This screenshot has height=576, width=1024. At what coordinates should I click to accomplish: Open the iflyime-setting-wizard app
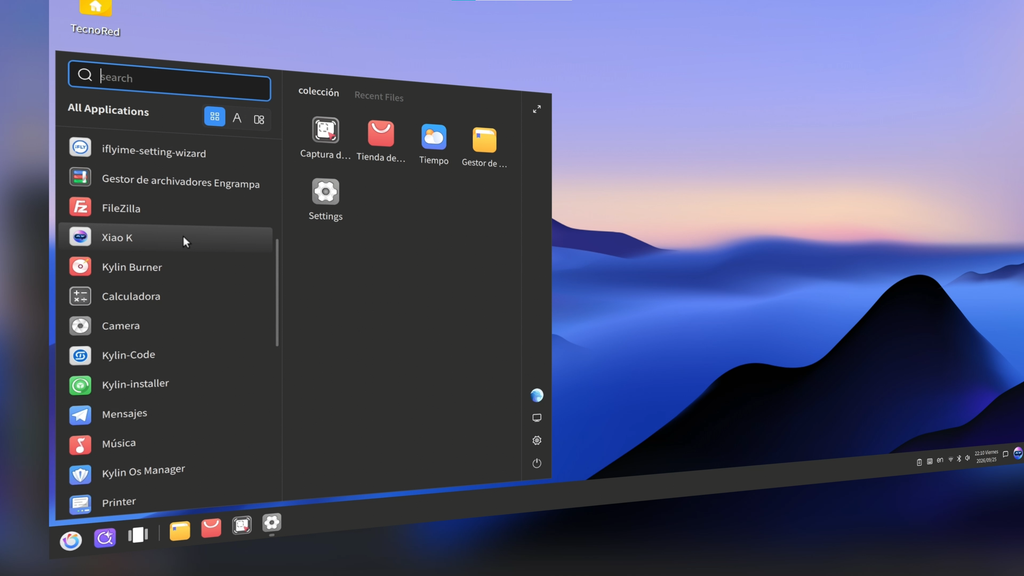point(166,150)
